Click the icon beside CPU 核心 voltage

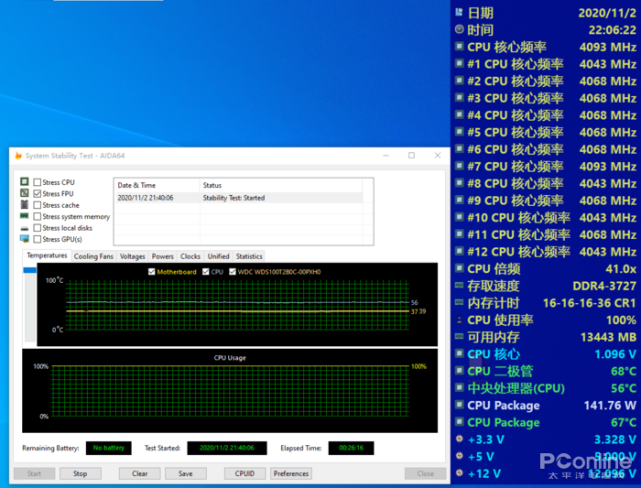(459, 353)
